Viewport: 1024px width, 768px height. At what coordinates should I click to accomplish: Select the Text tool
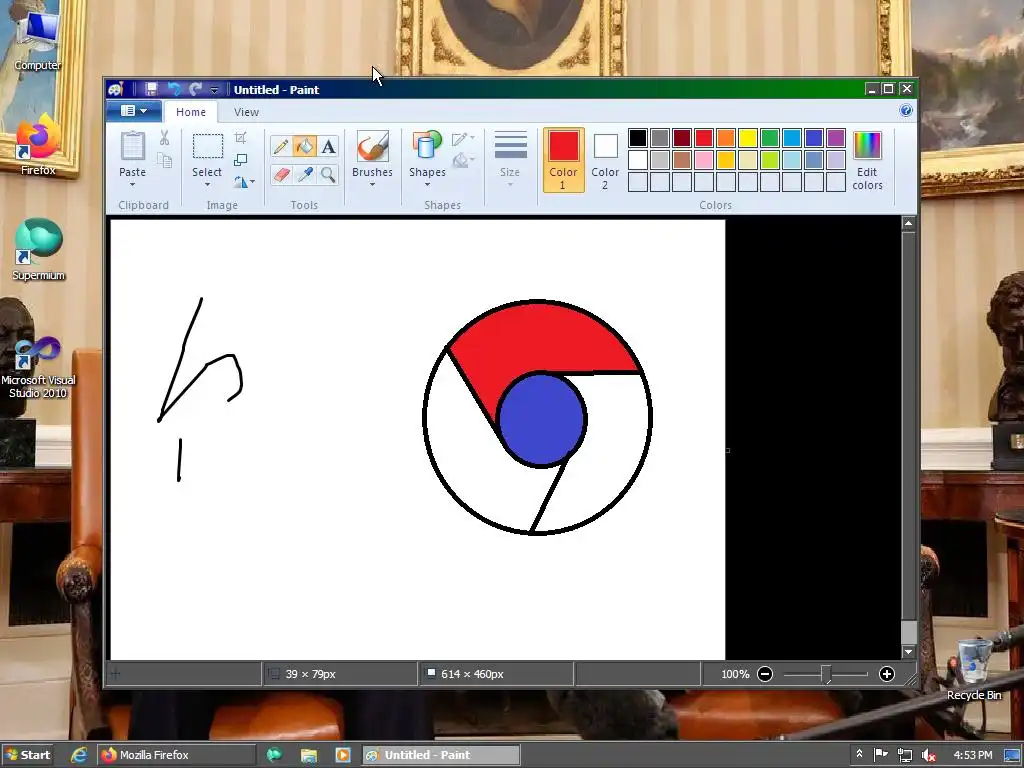(x=328, y=146)
